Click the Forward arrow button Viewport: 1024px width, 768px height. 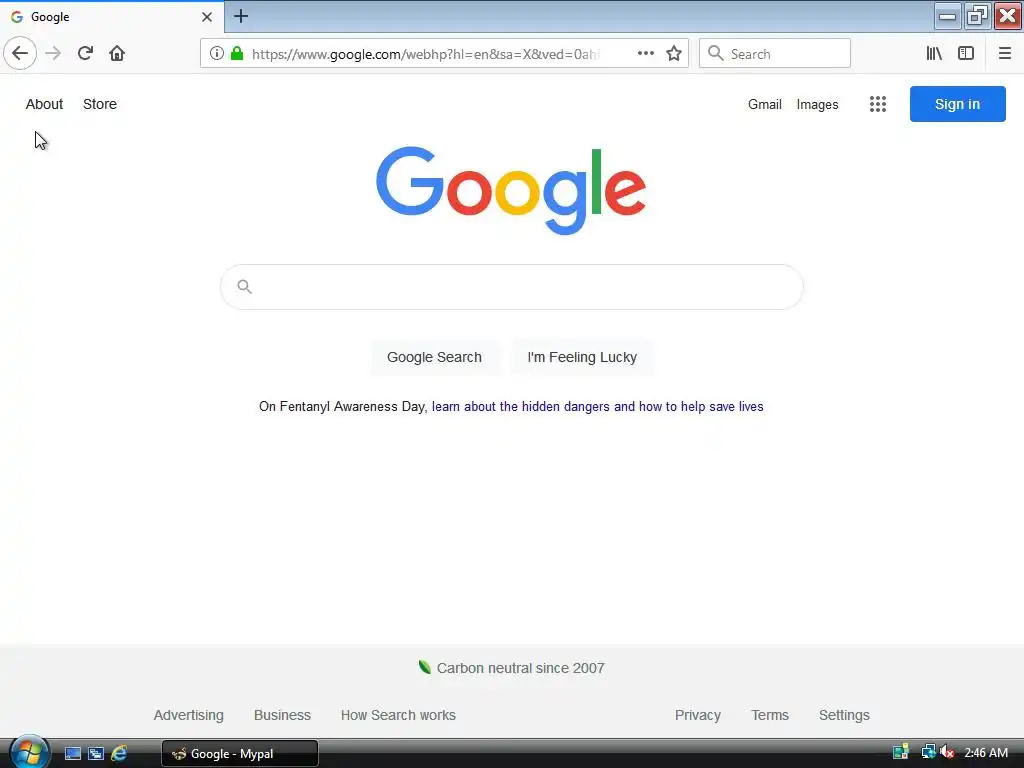click(x=53, y=53)
